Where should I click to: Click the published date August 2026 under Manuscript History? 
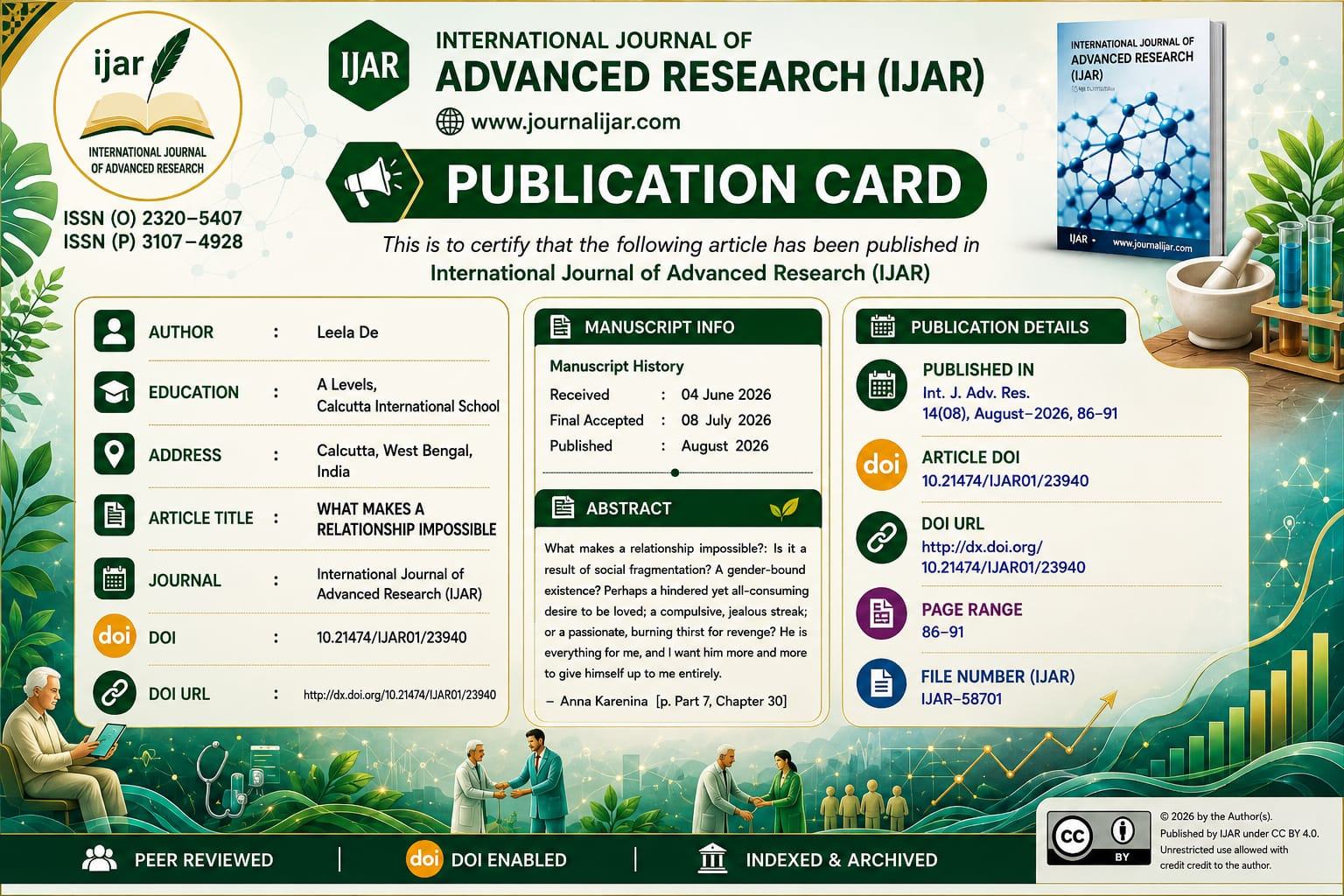(725, 445)
